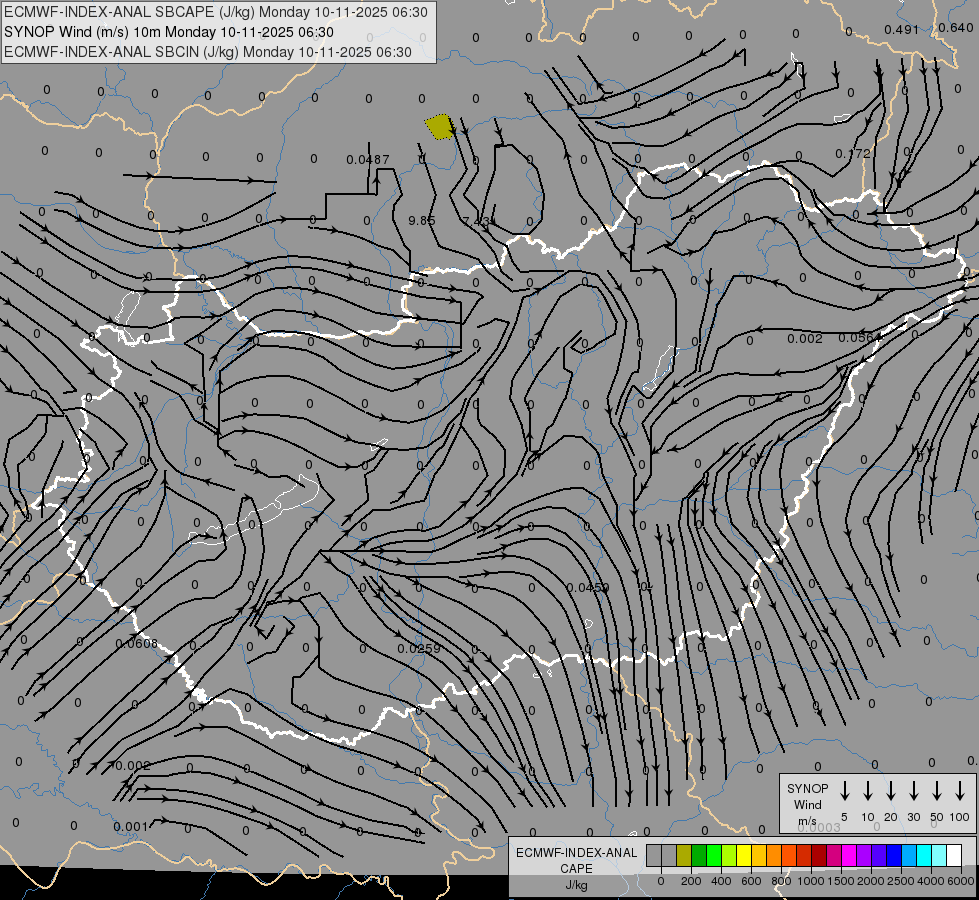Click the 0.0608 value on the map
The width and height of the screenshot is (979, 900).
coord(137,643)
